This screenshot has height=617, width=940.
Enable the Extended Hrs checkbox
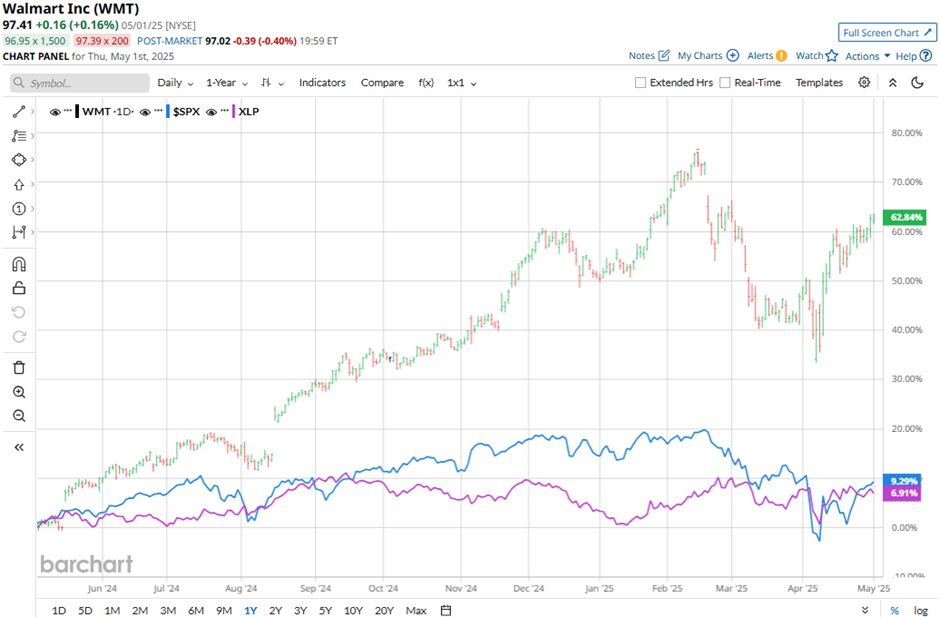coord(640,83)
